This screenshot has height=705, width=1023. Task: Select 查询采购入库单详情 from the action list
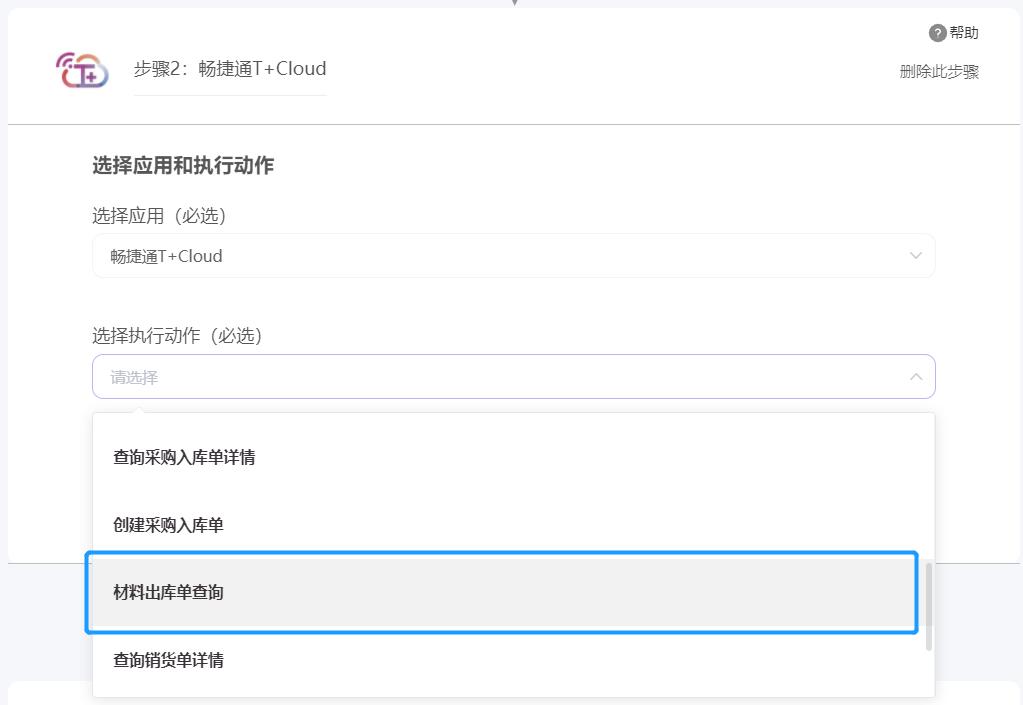184,457
